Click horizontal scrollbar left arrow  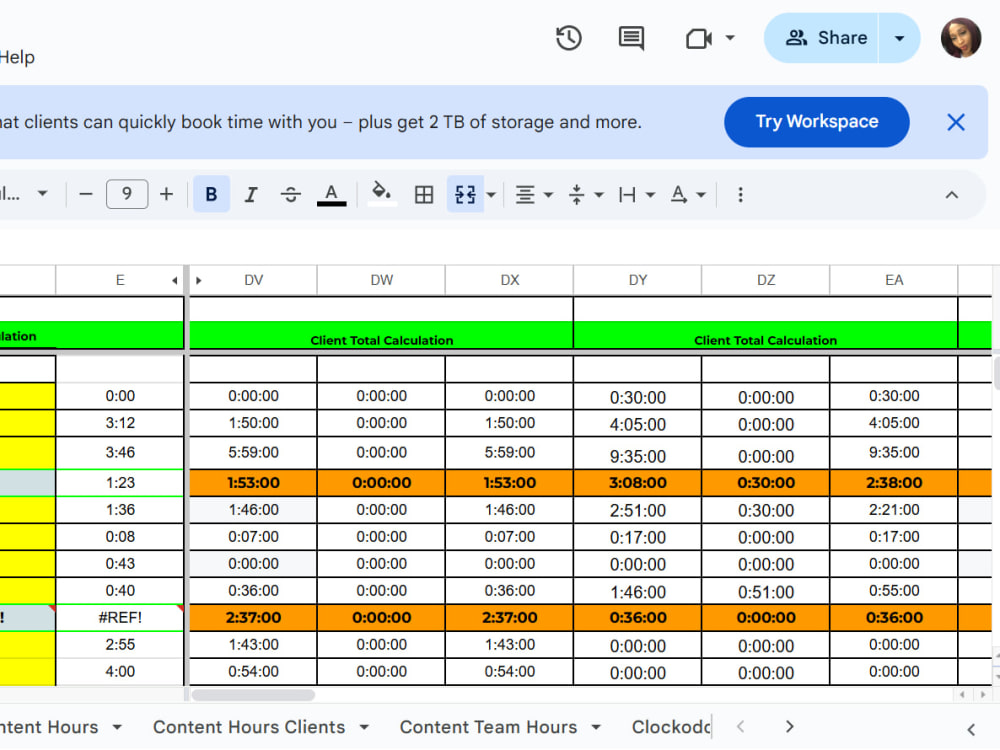pyautogui.click(x=962, y=695)
